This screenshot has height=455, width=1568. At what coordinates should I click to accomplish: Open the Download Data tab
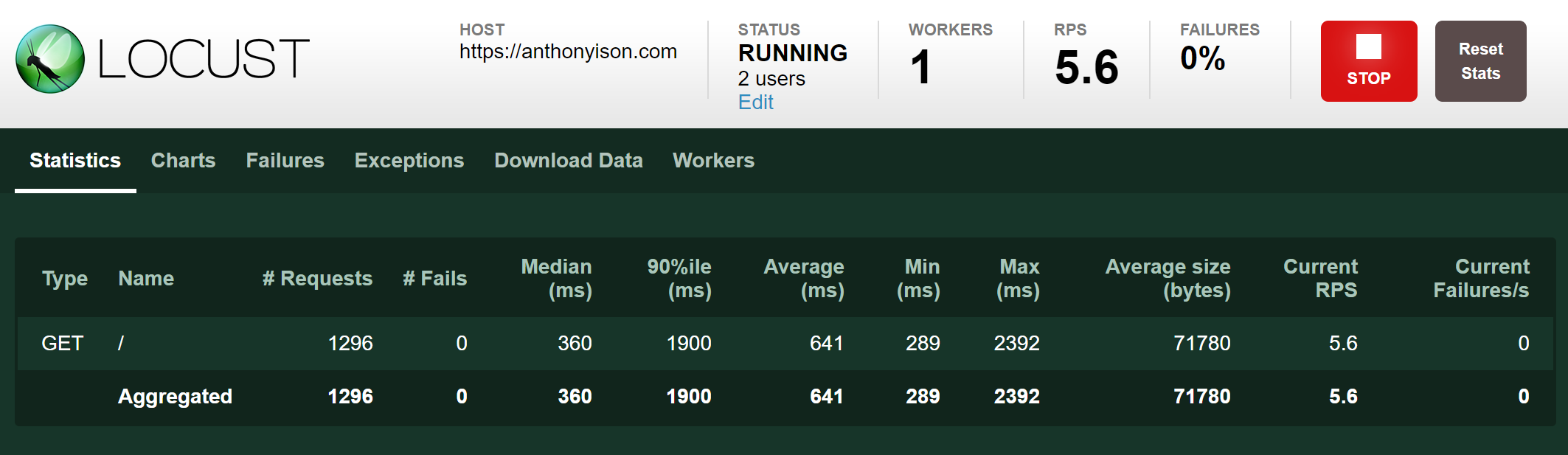pos(569,161)
